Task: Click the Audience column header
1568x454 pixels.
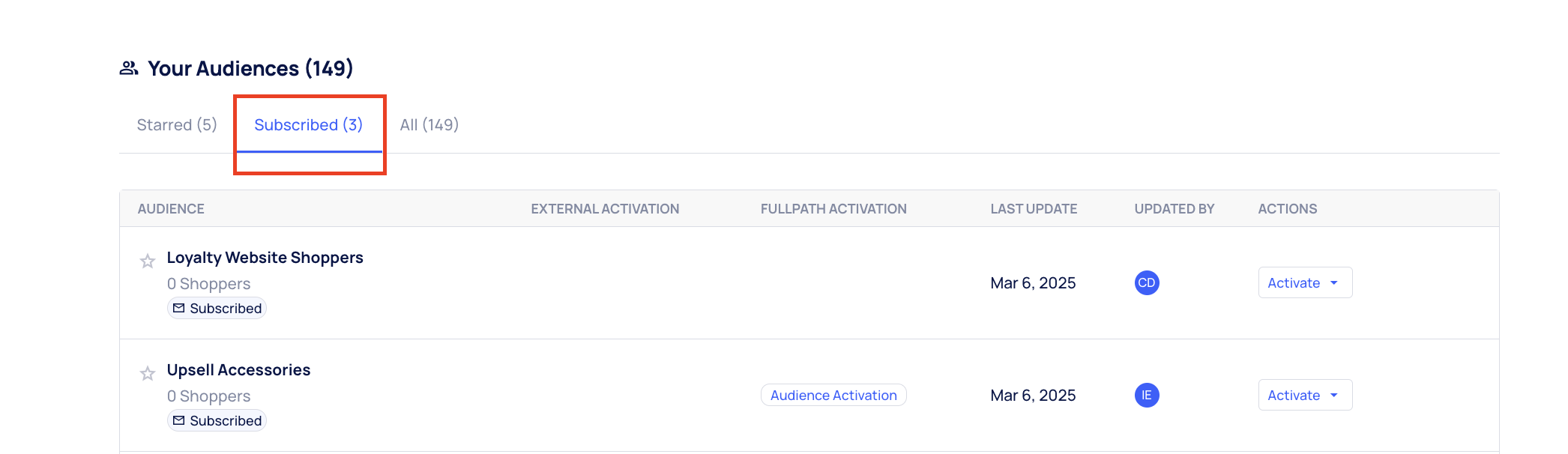Action: tap(171, 209)
